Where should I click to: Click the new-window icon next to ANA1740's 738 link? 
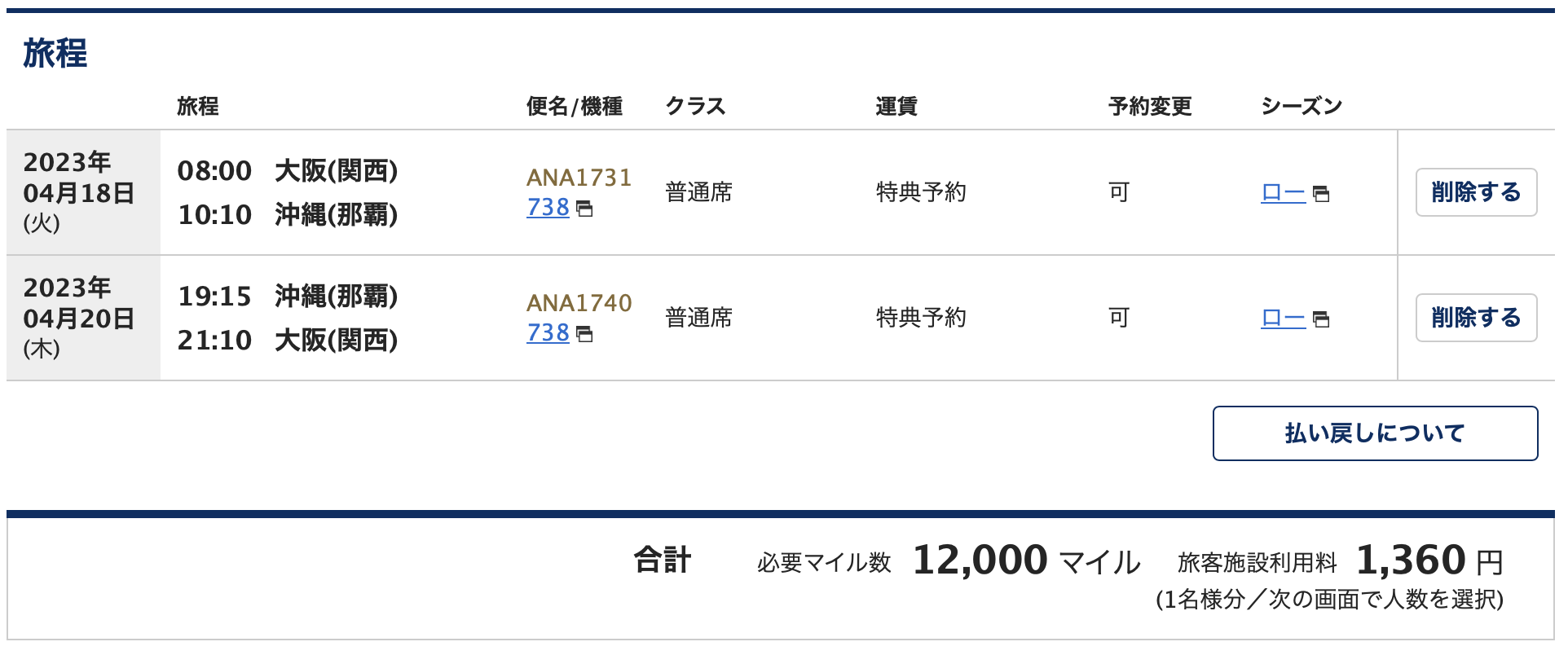click(584, 333)
